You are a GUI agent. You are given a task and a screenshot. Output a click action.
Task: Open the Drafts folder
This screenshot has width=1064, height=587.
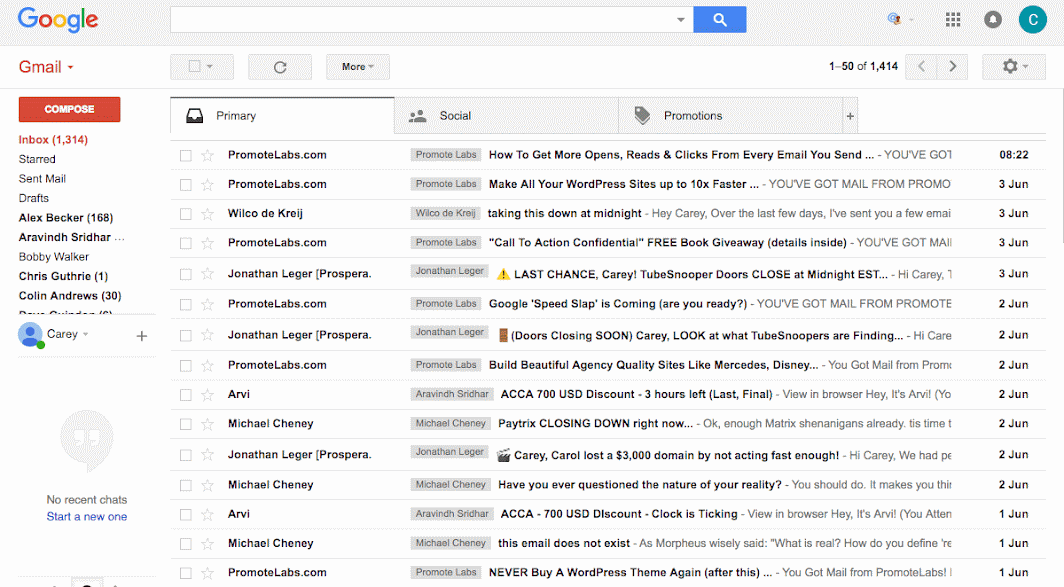point(34,198)
